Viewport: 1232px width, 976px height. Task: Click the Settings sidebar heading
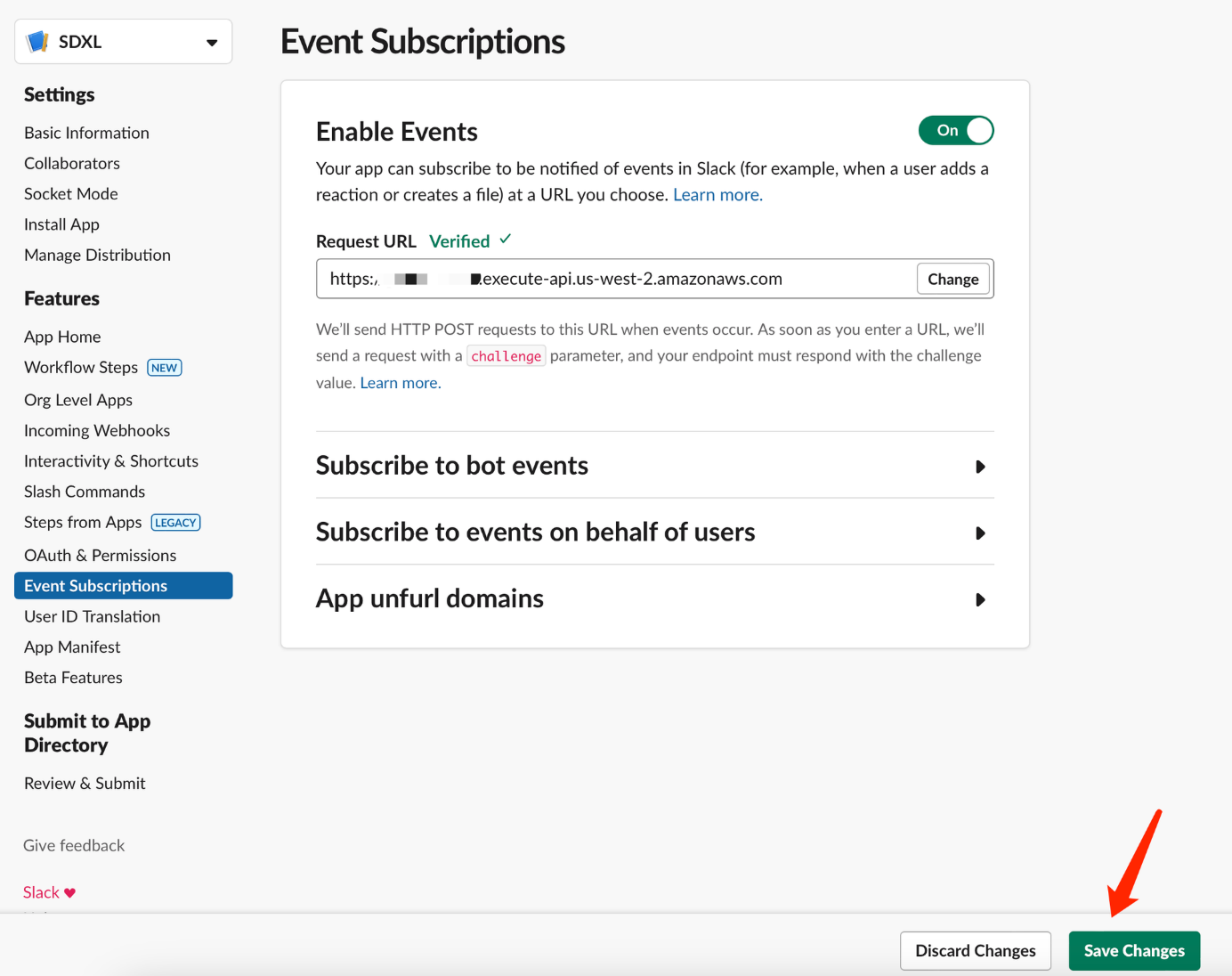pyautogui.click(x=59, y=94)
